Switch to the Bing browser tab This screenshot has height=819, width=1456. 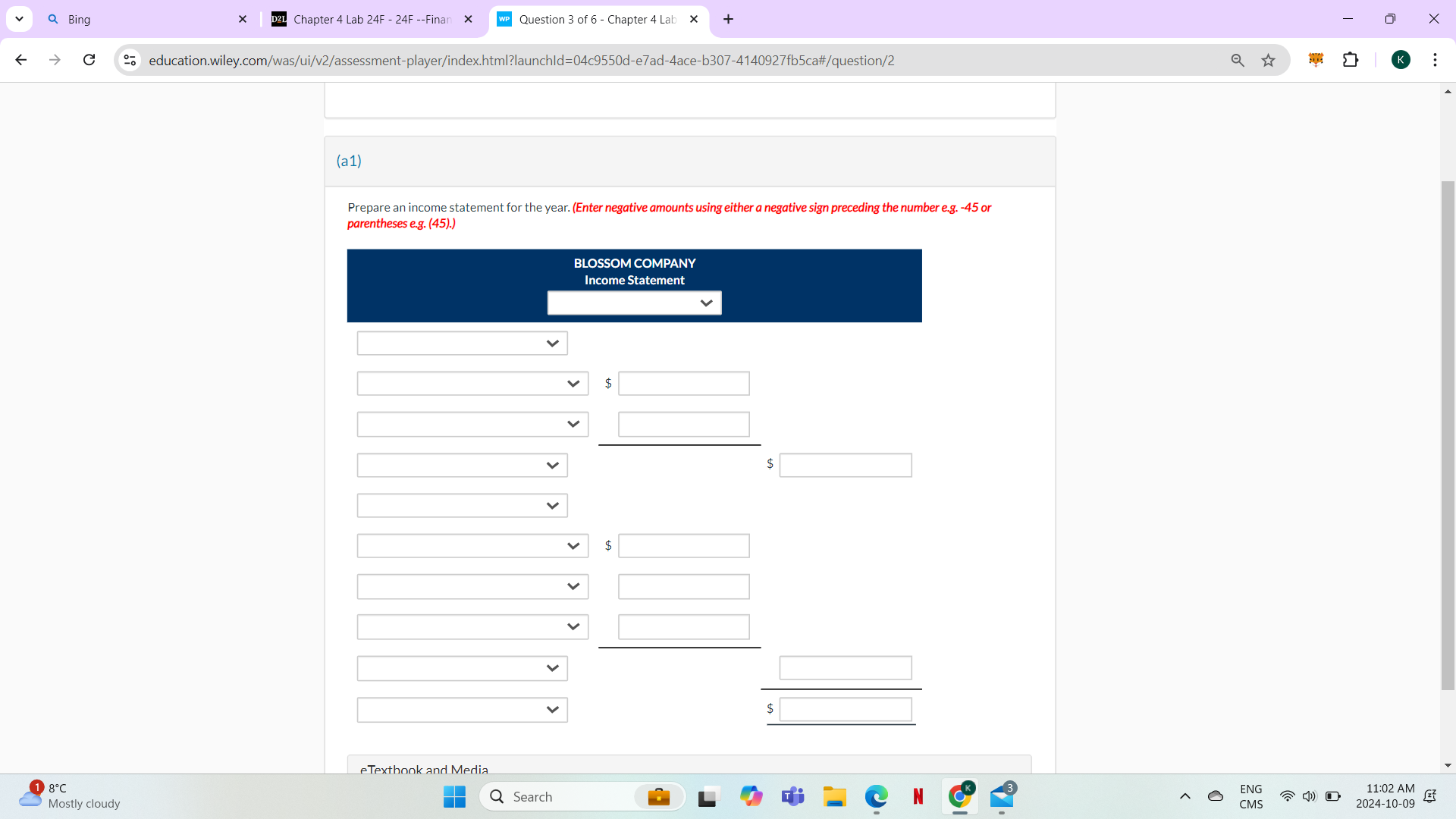tap(136, 19)
